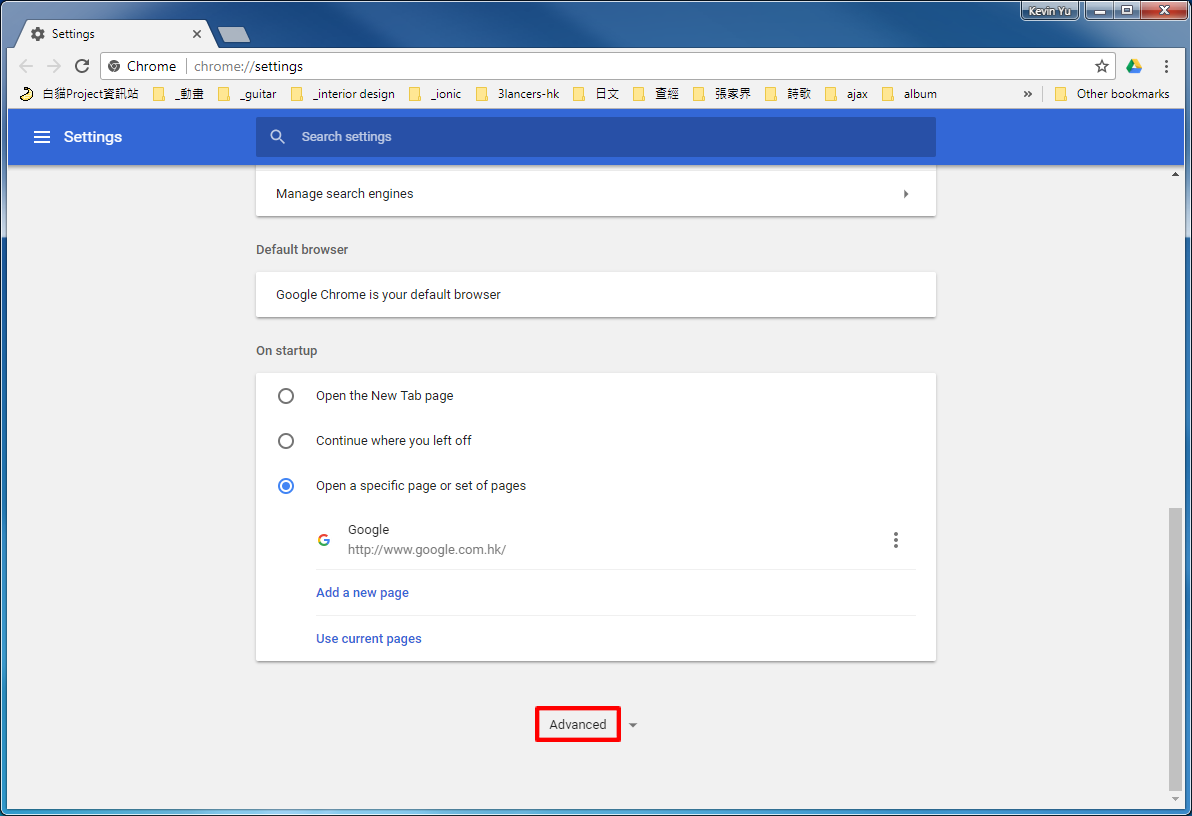
Task: Open the 張家界 bookmark folder
Action: [722, 94]
